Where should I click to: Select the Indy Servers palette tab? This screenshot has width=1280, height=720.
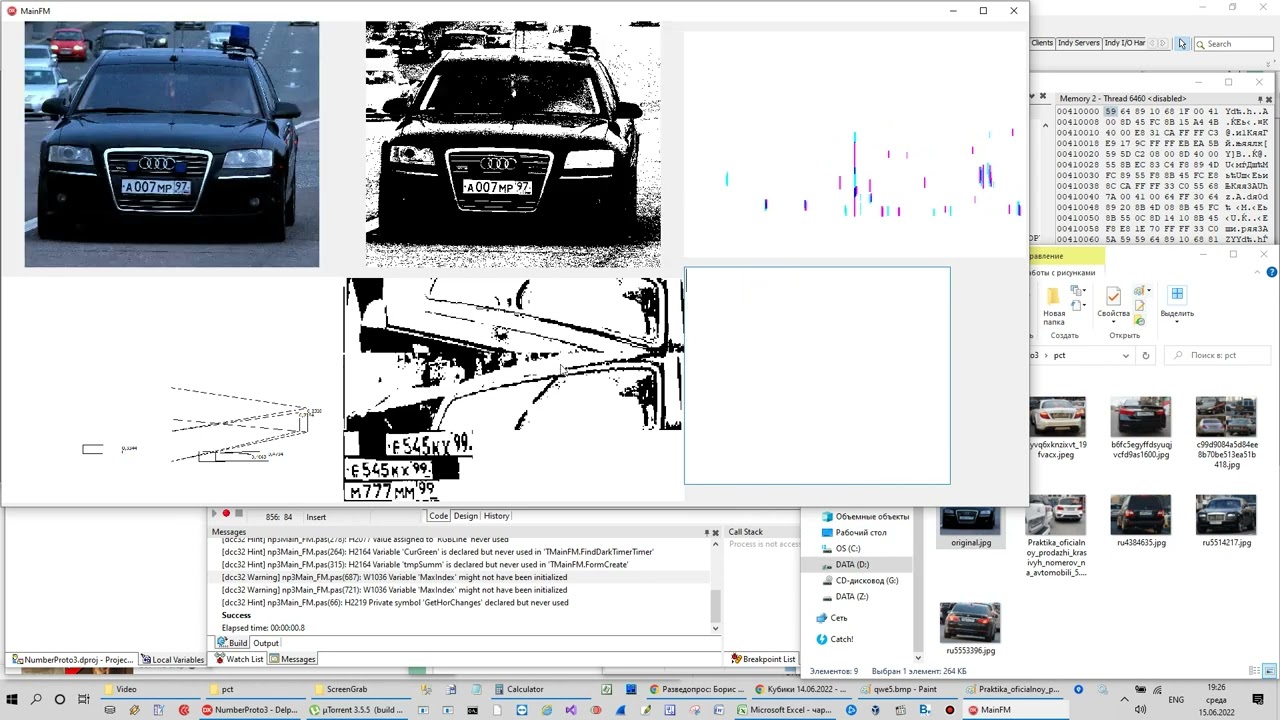click(1079, 43)
